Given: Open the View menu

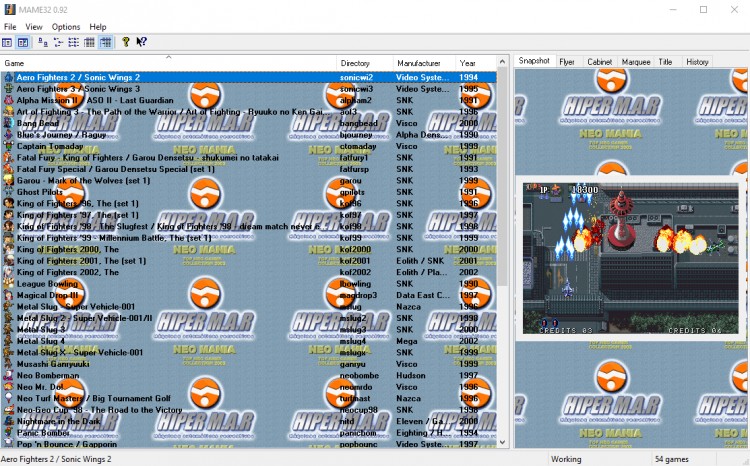Looking at the screenshot, I should [x=33, y=27].
